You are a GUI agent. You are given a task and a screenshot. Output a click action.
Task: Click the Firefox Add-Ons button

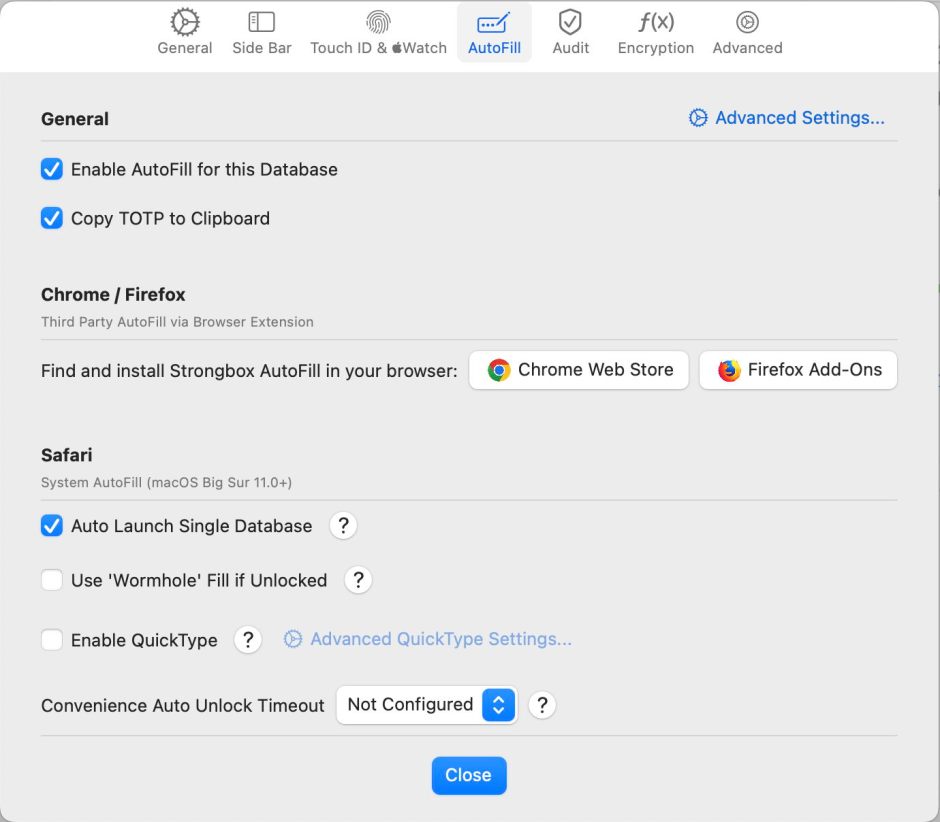[x=798, y=370]
